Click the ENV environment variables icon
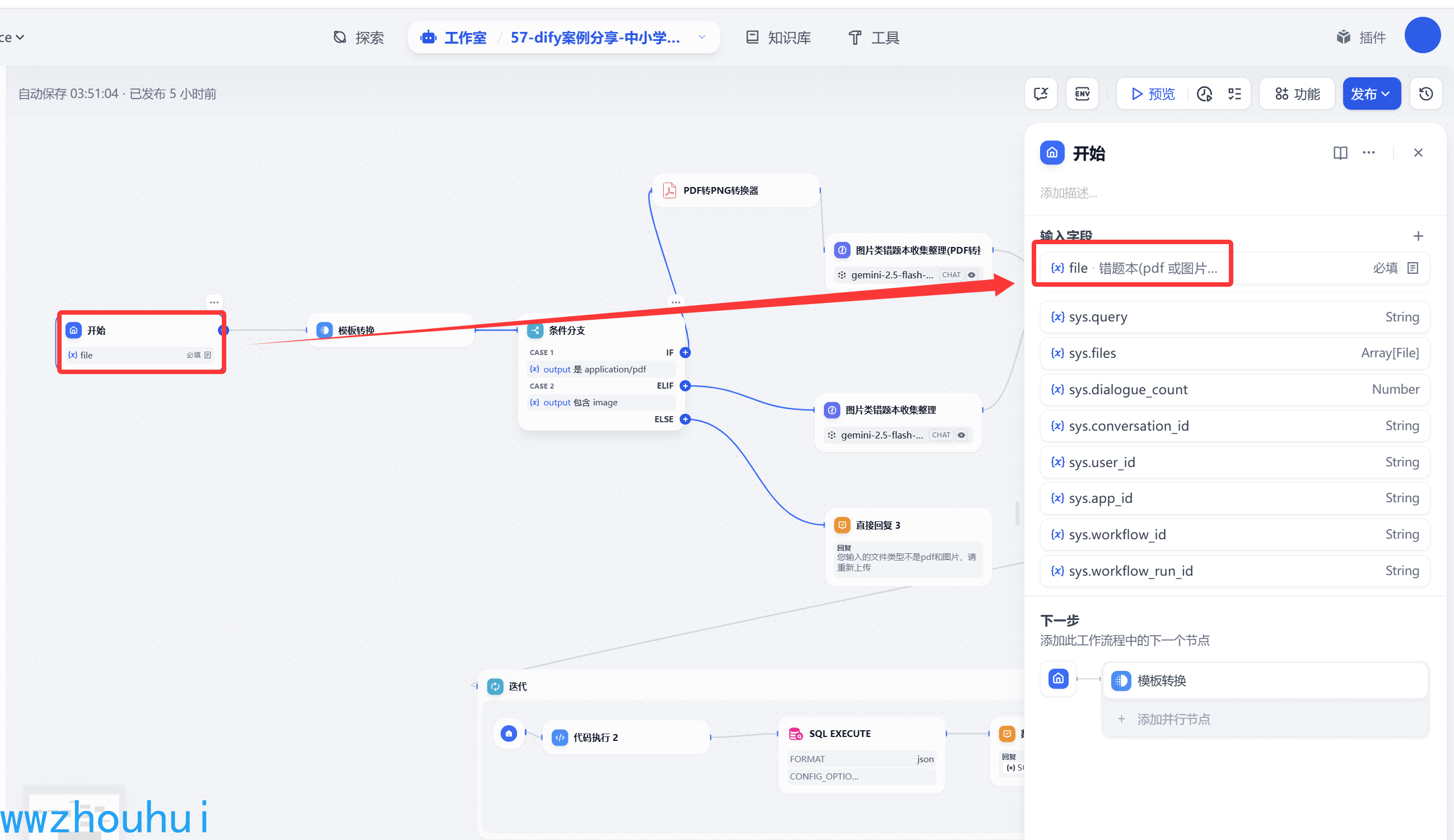Viewport: 1454px width, 840px height. click(1082, 94)
